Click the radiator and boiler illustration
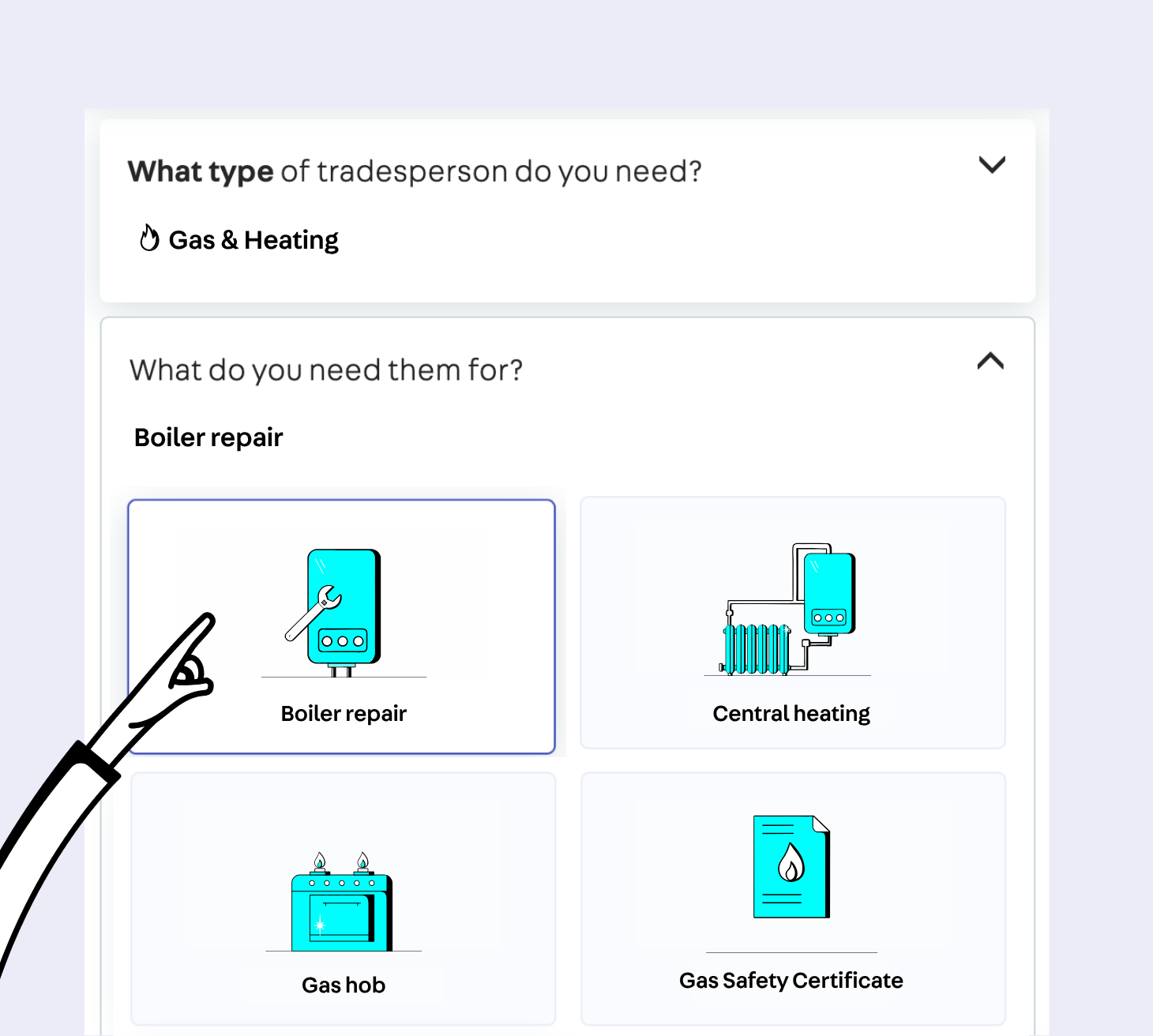Screen dimensions: 1153x1036 (790, 610)
